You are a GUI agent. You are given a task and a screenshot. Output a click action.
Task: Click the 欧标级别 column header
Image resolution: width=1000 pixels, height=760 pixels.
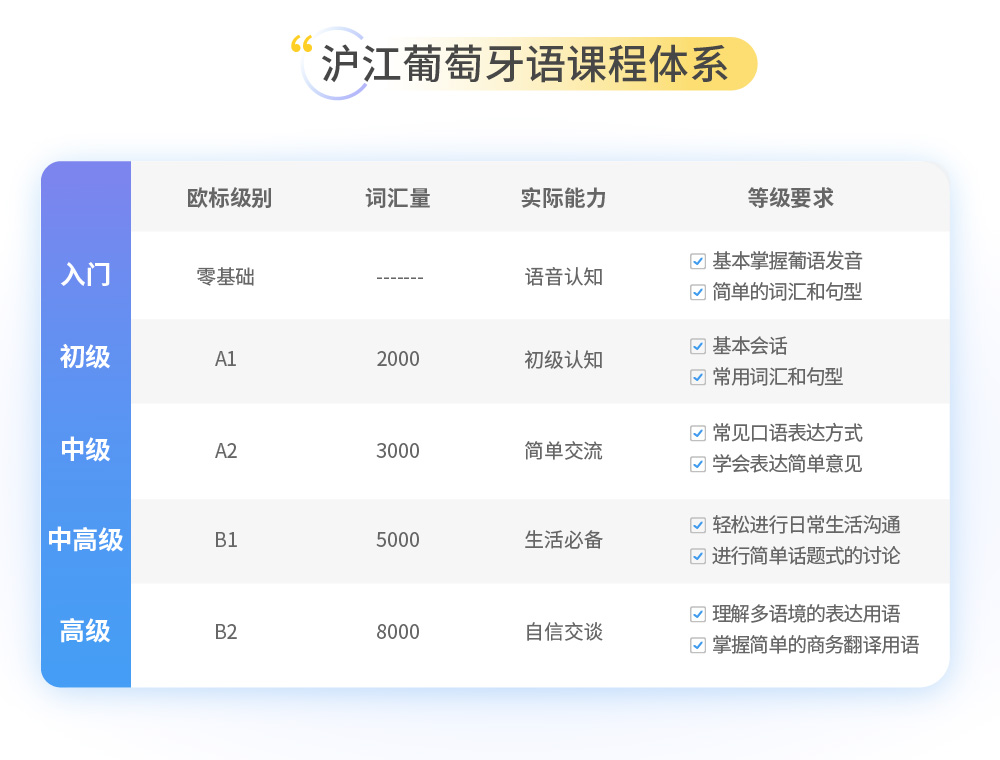[229, 198]
